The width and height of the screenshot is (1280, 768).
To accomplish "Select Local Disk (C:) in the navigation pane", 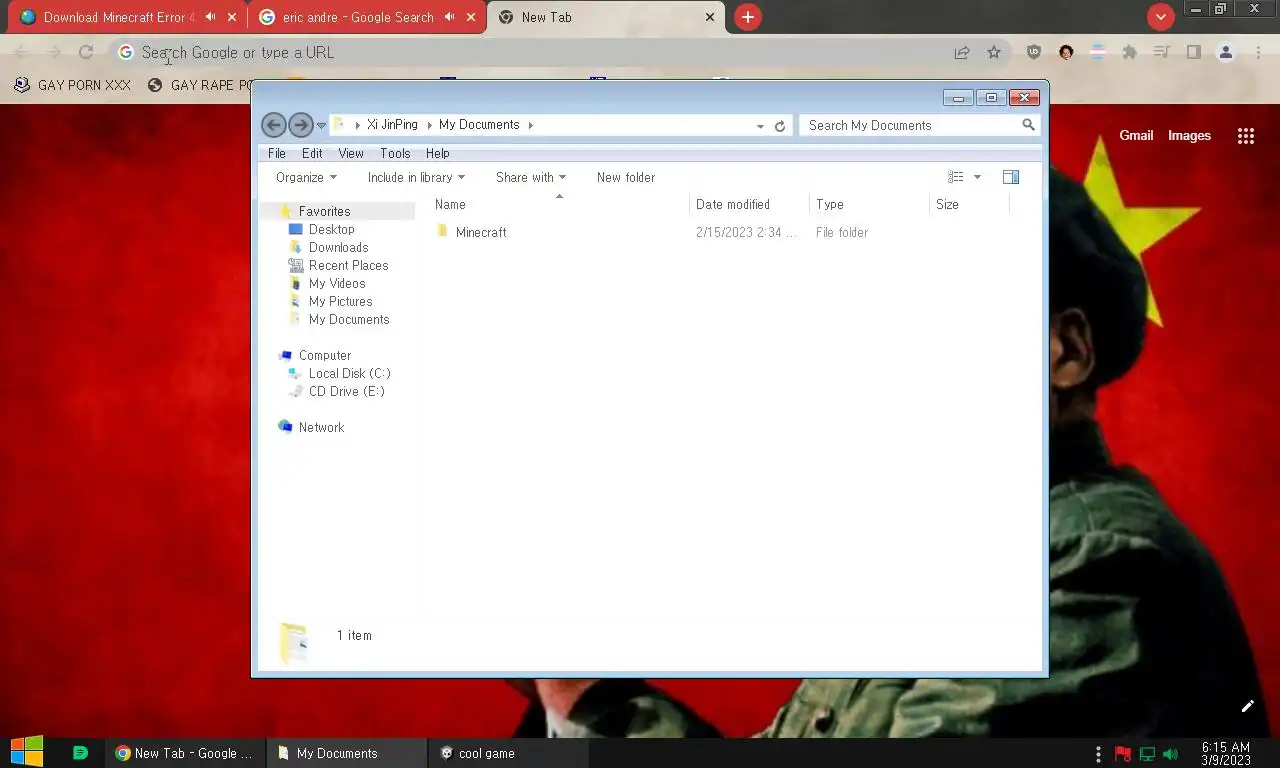I will tap(349, 373).
